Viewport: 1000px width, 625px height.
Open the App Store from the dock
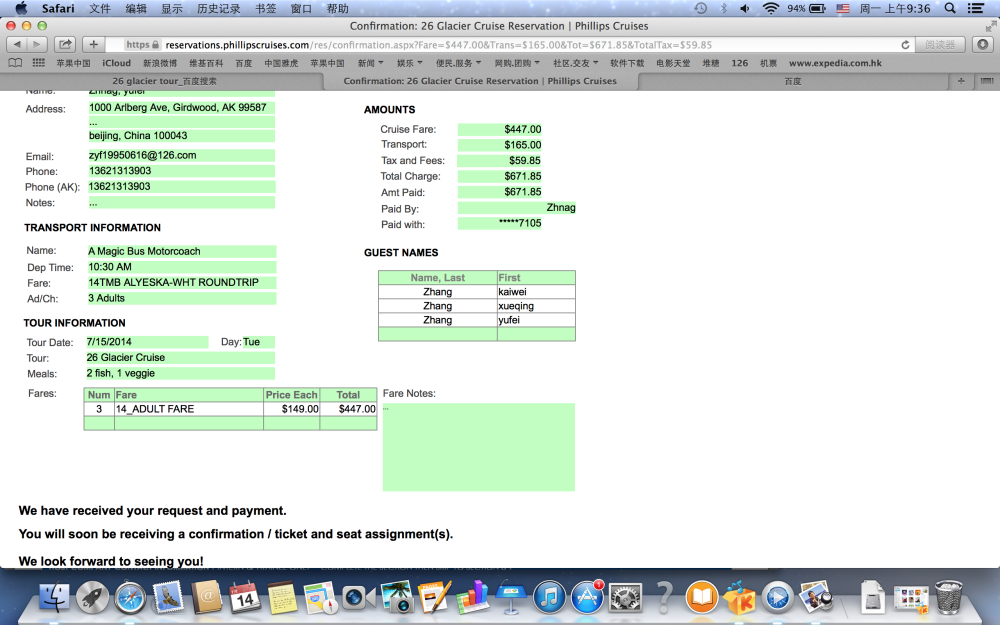587,597
